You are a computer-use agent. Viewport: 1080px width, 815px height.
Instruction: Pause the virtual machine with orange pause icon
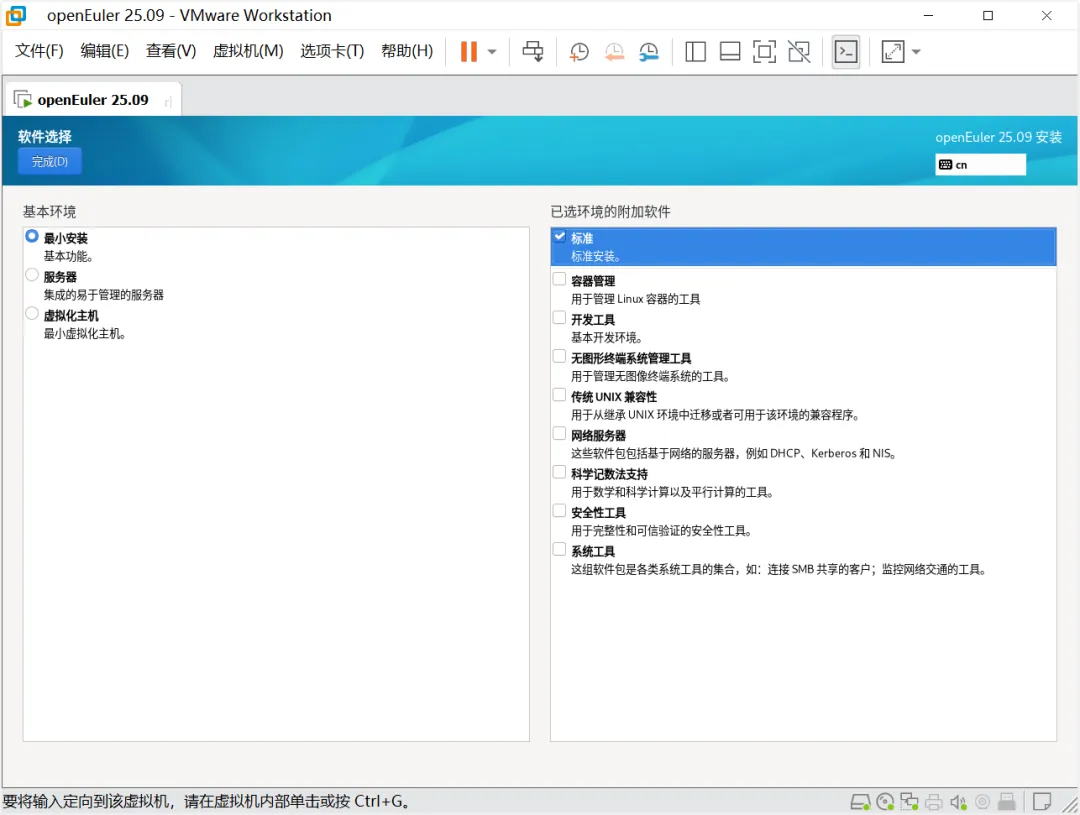tap(468, 52)
